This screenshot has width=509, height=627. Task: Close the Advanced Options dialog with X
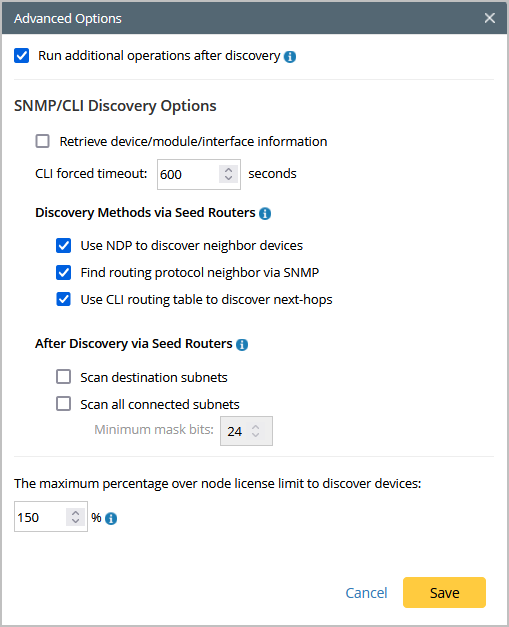(x=489, y=18)
